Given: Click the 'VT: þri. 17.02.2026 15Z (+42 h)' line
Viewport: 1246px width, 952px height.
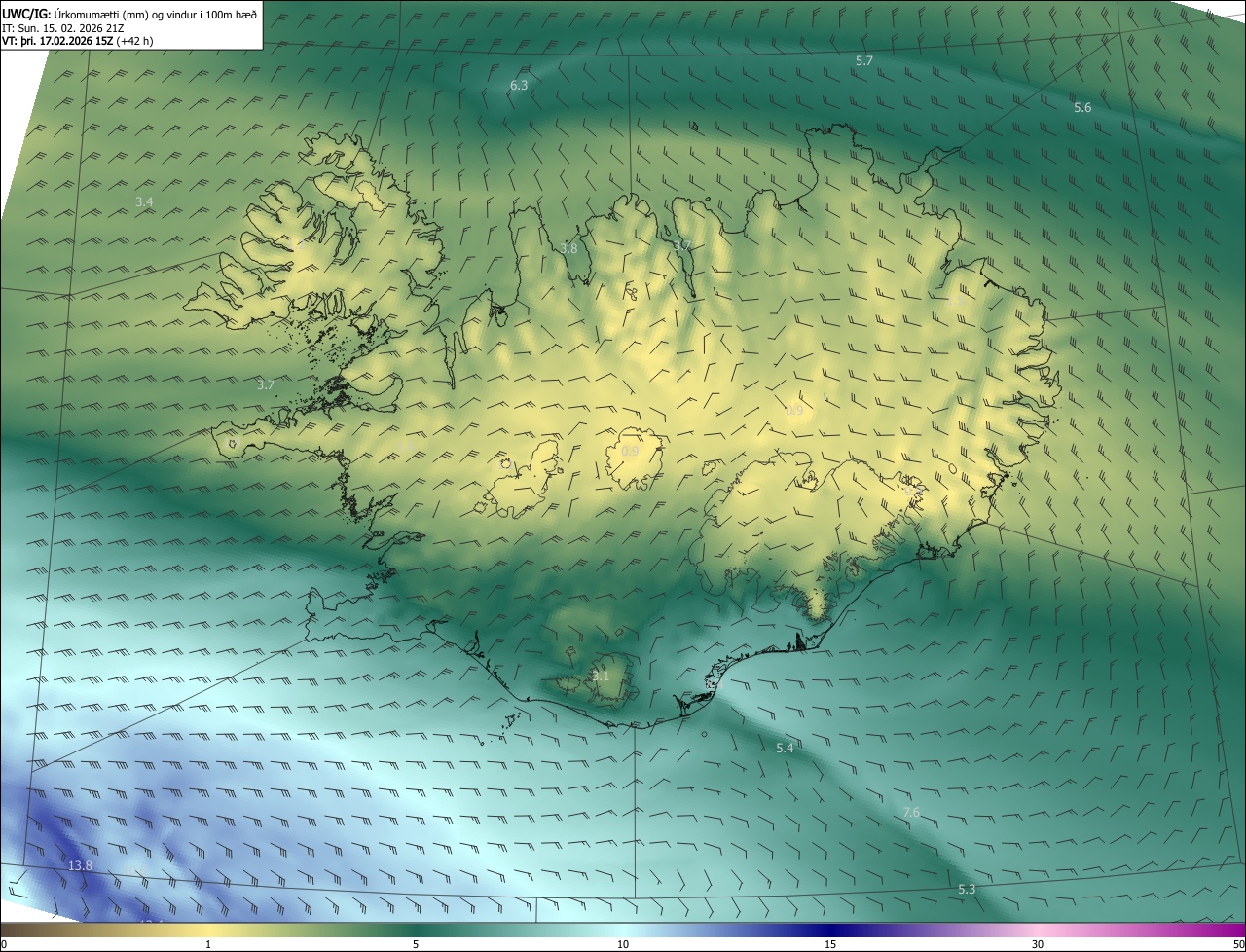Looking at the screenshot, I should click(x=77, y=41).
